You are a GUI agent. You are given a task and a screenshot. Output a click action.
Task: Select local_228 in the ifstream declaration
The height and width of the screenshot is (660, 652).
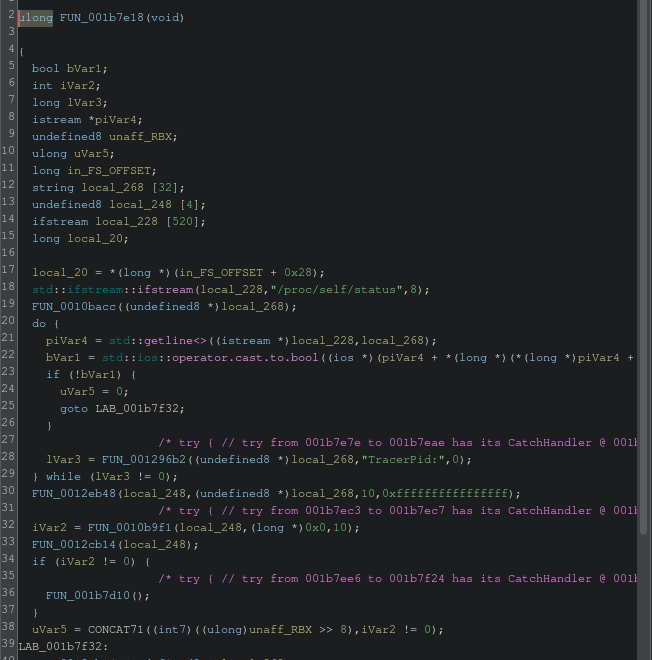point(126,221)
